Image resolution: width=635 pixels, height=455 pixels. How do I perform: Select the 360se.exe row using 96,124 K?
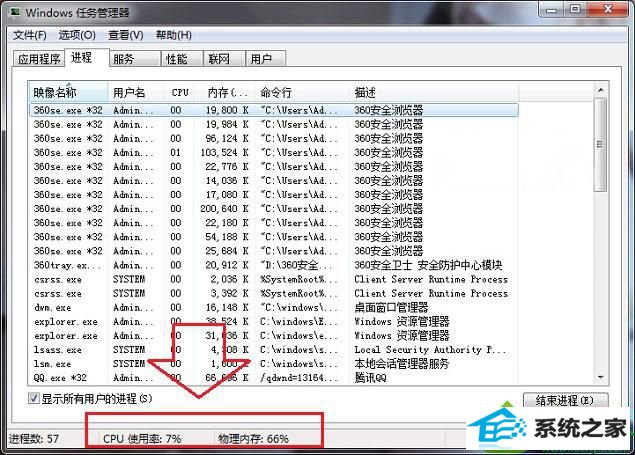click(x=274, y=138)
